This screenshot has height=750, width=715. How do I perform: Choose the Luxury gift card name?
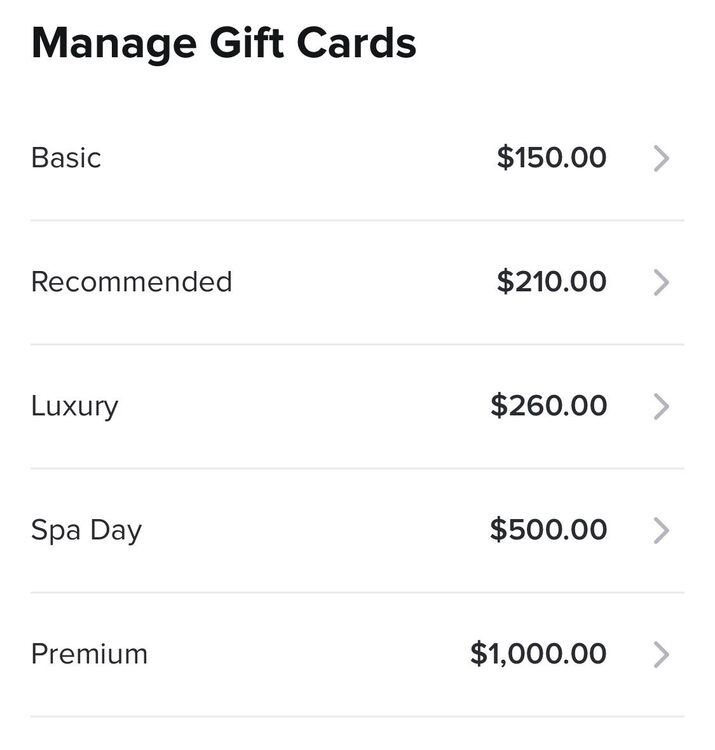pos(74,406)
